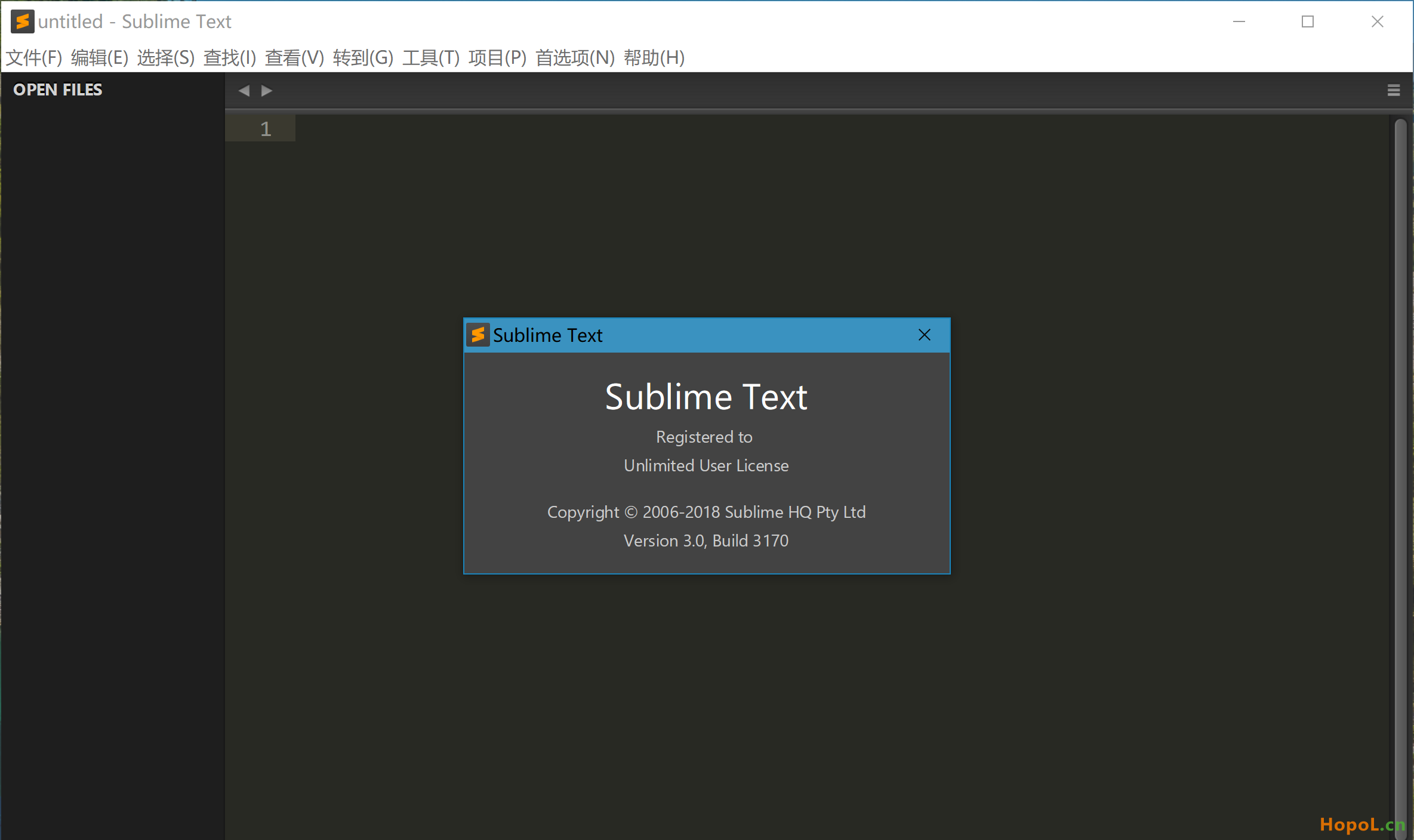This screenshot has height=840, width=1414.
Task: Click the previous tab left arrow
Action: point(244,91)
